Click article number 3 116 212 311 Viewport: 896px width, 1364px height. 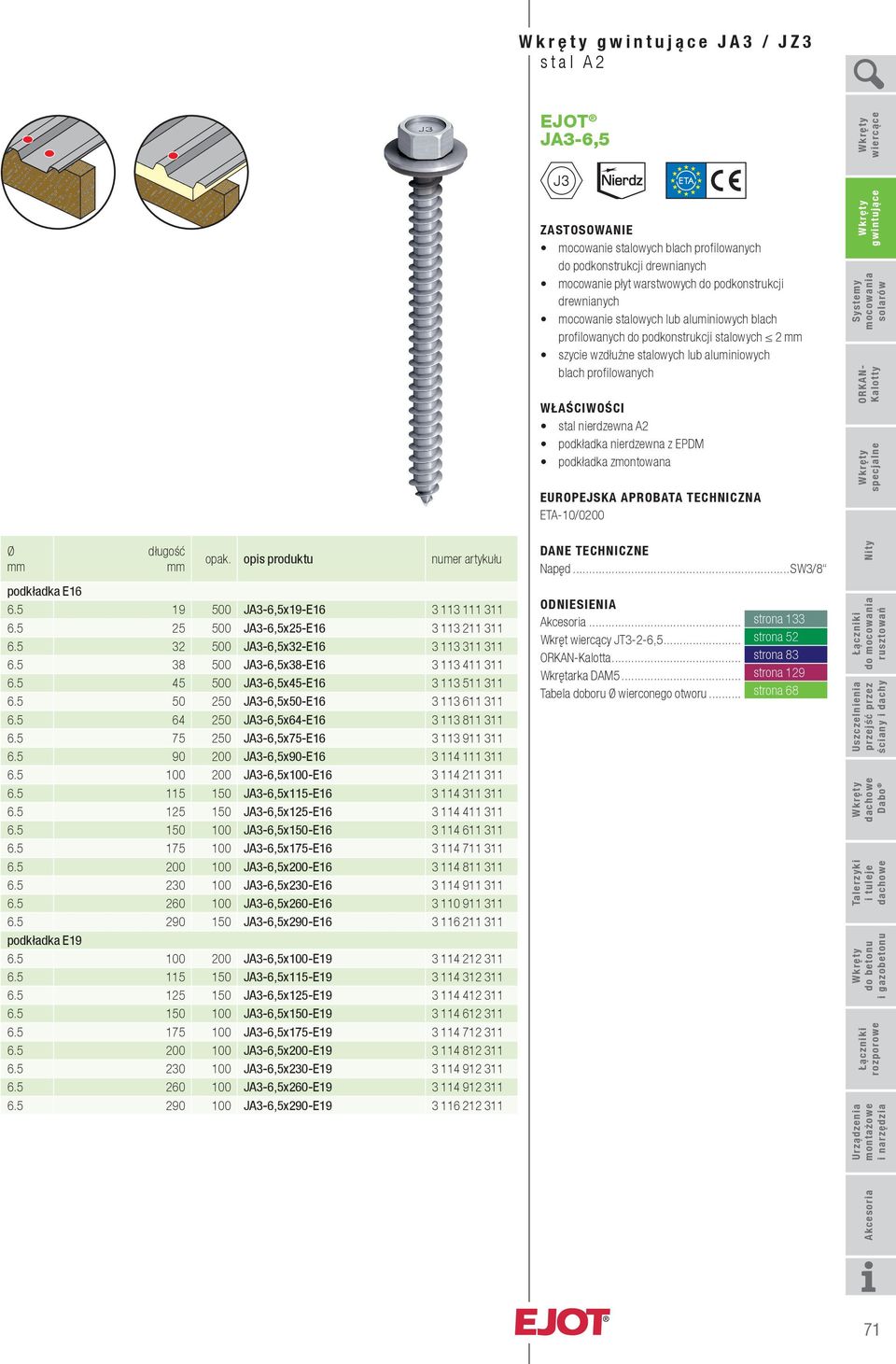point(467,1105)
